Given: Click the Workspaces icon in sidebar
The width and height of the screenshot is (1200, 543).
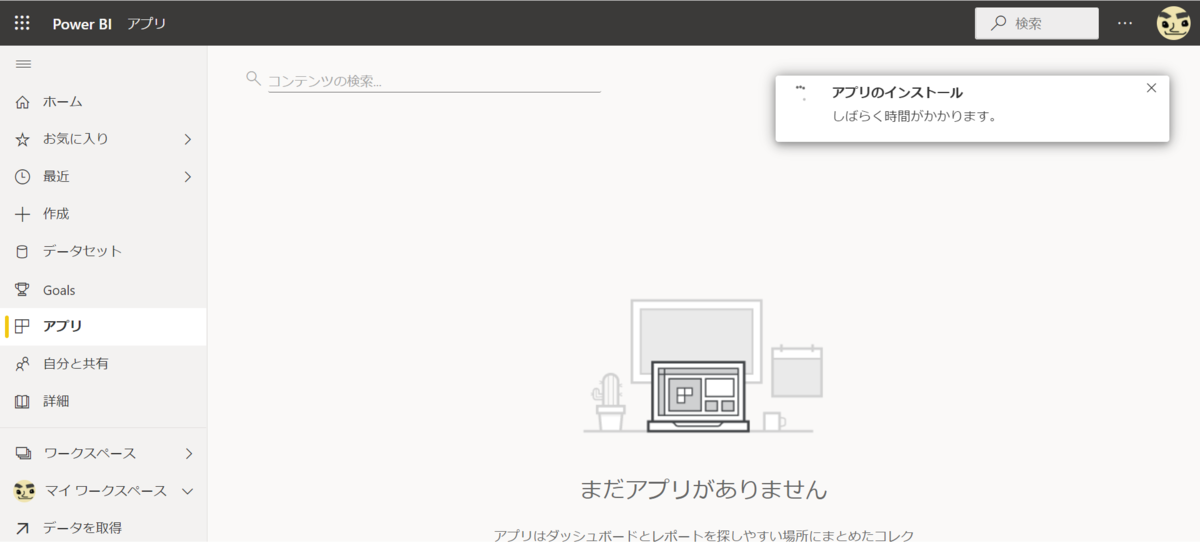Looking at the screenshot, I should (23, 453).
